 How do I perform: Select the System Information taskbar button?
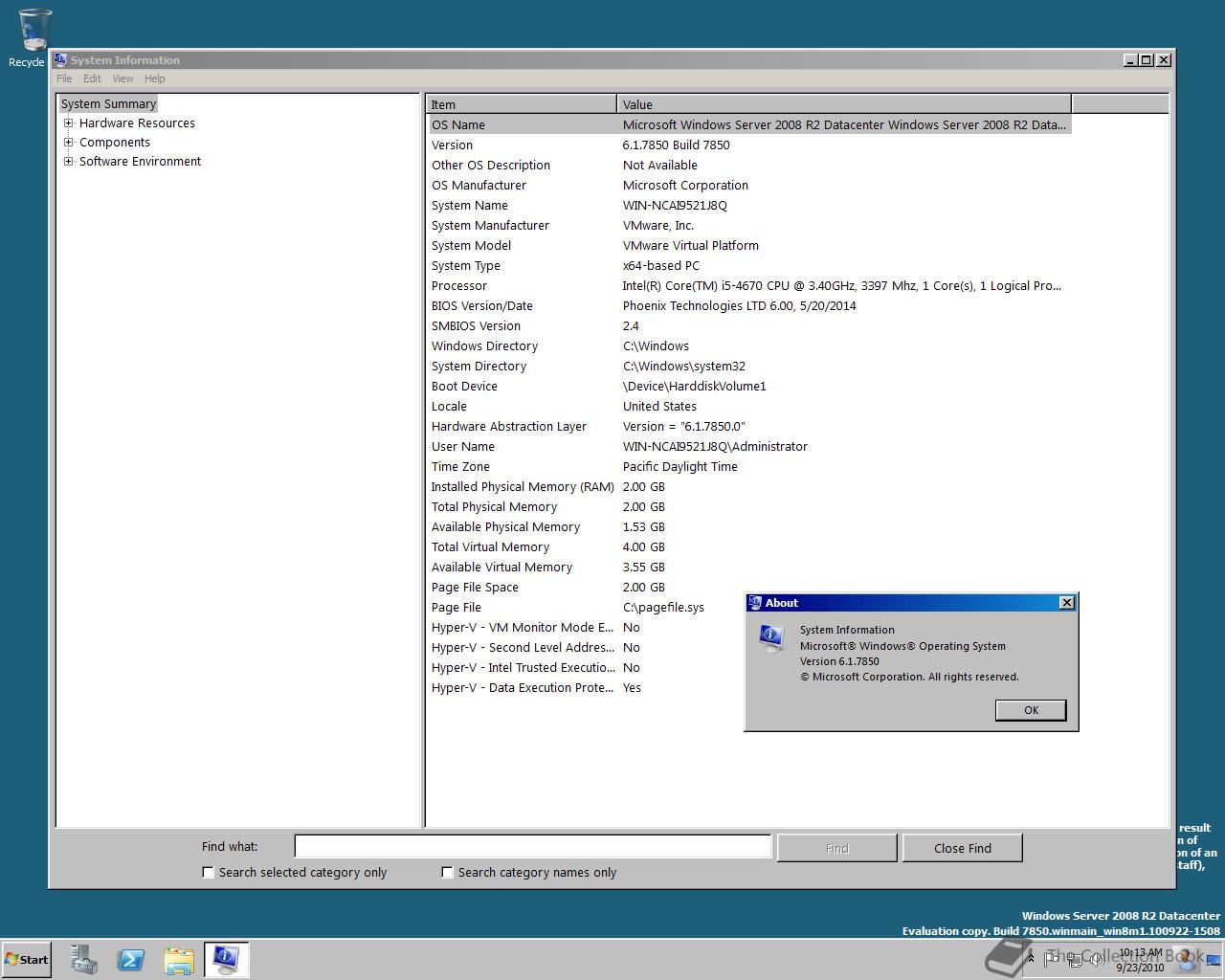[x=227, y=960]
